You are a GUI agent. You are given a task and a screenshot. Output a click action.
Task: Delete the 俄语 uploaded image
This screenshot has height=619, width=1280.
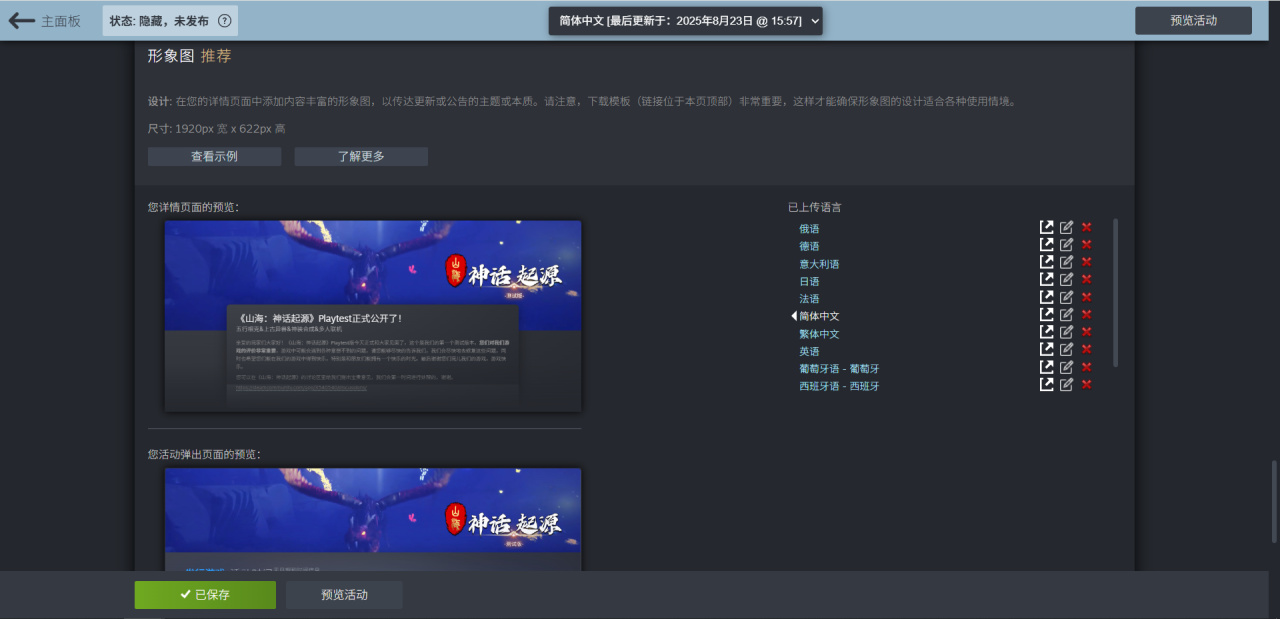[x=1087, y=228]
